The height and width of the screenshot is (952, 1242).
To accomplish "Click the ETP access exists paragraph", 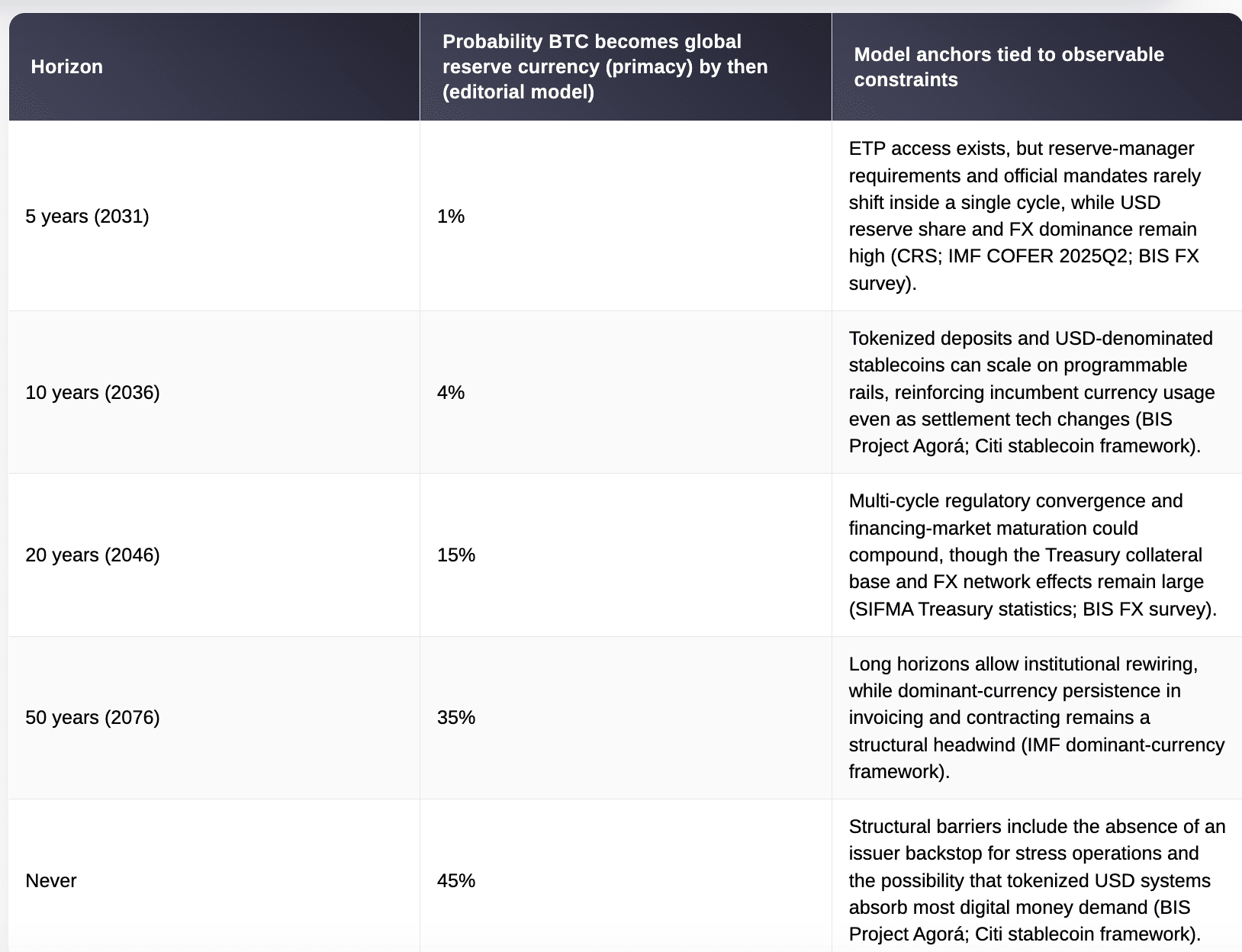I will coord(1025,216).
